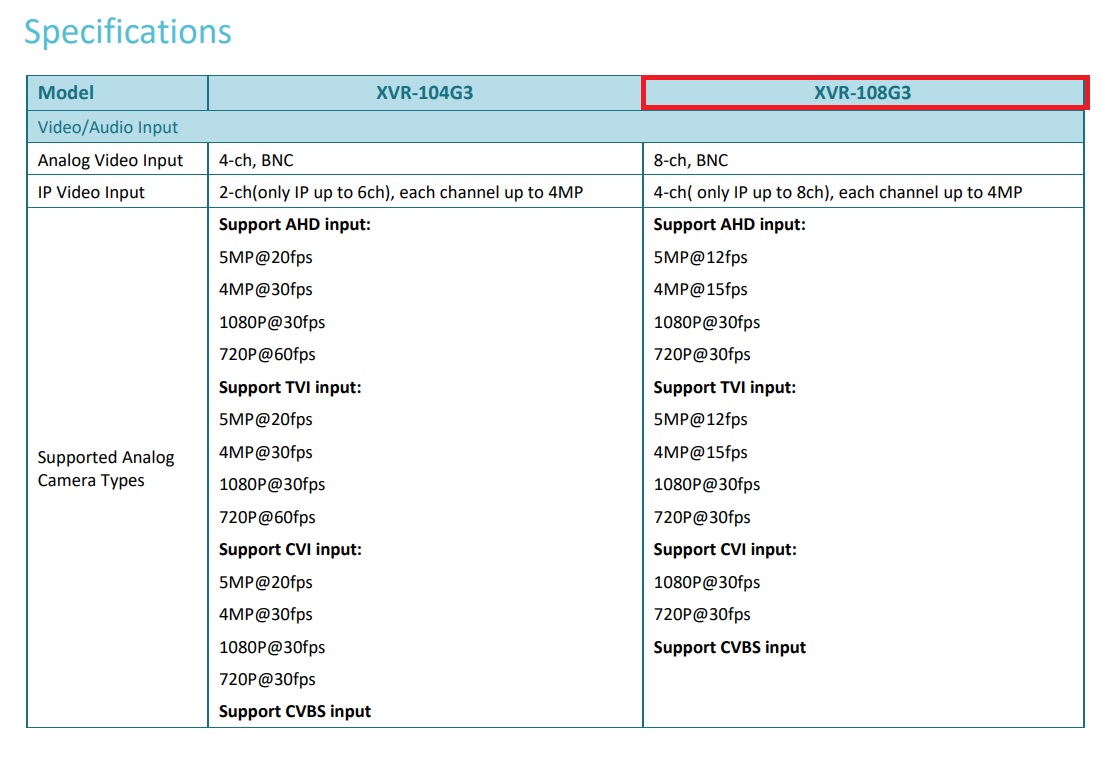Image resolution: width=1102 pixels, height=760 pixels.
Task: Click the 8-ch, BNC cell
Action: [x=691, y=160]
